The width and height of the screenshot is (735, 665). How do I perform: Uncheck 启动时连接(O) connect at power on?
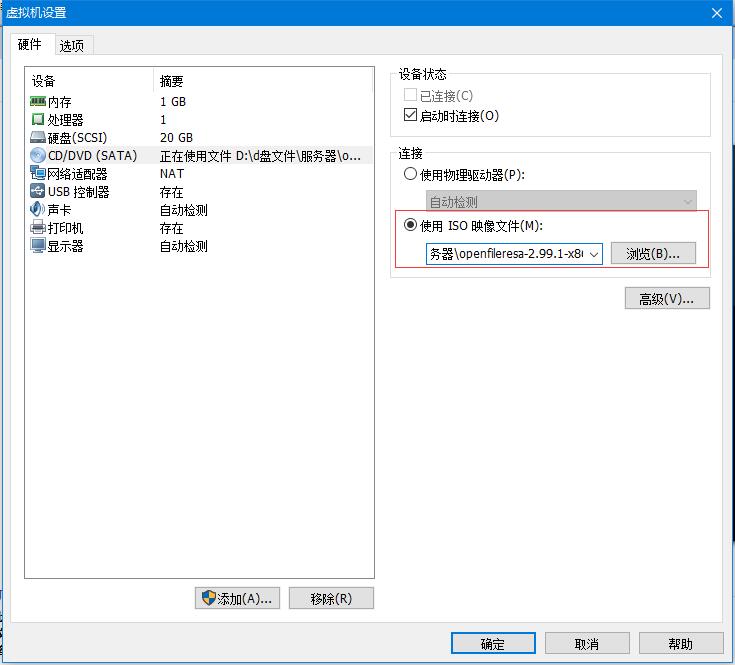[x=410, y=115]
